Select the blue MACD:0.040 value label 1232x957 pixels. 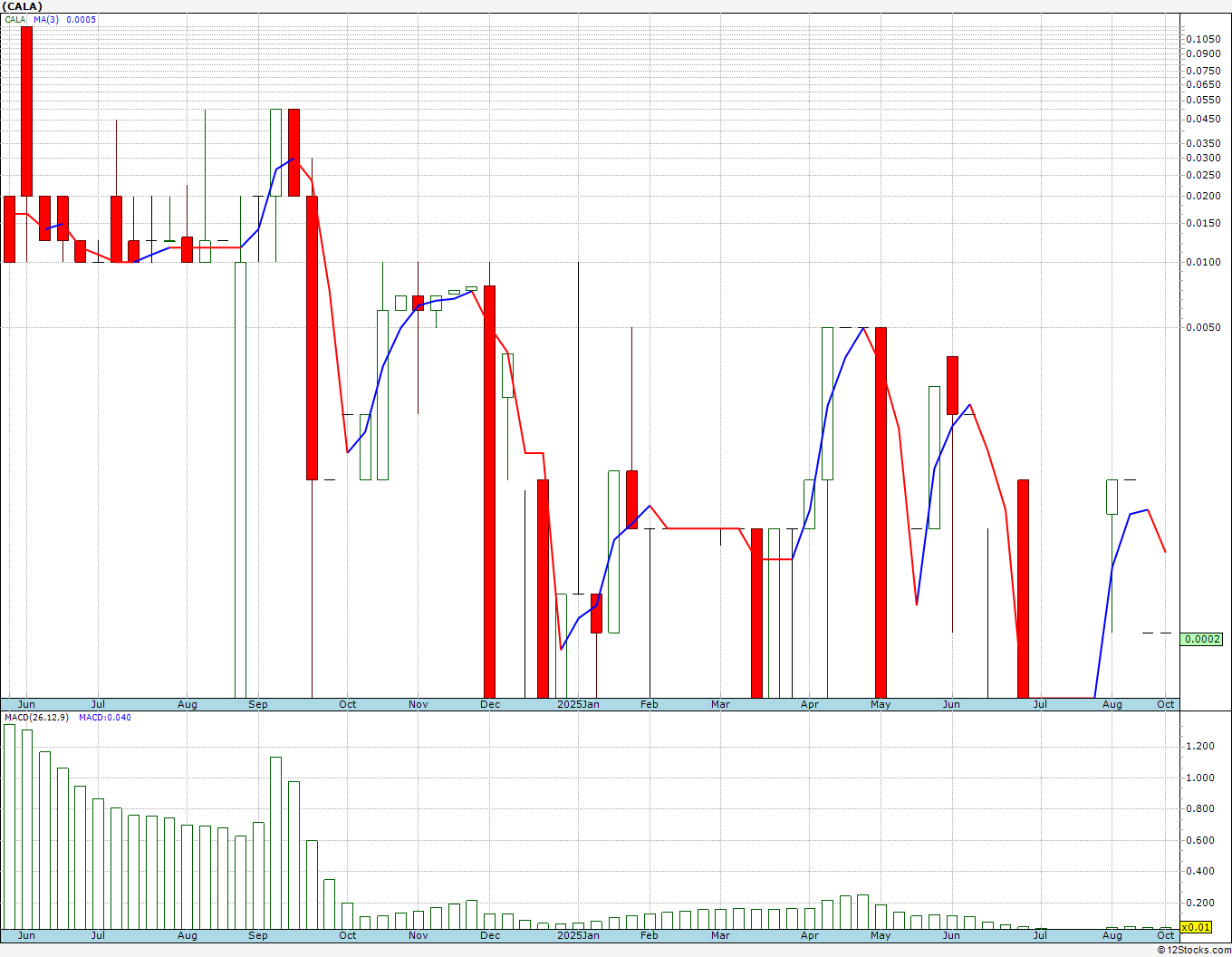104,718
